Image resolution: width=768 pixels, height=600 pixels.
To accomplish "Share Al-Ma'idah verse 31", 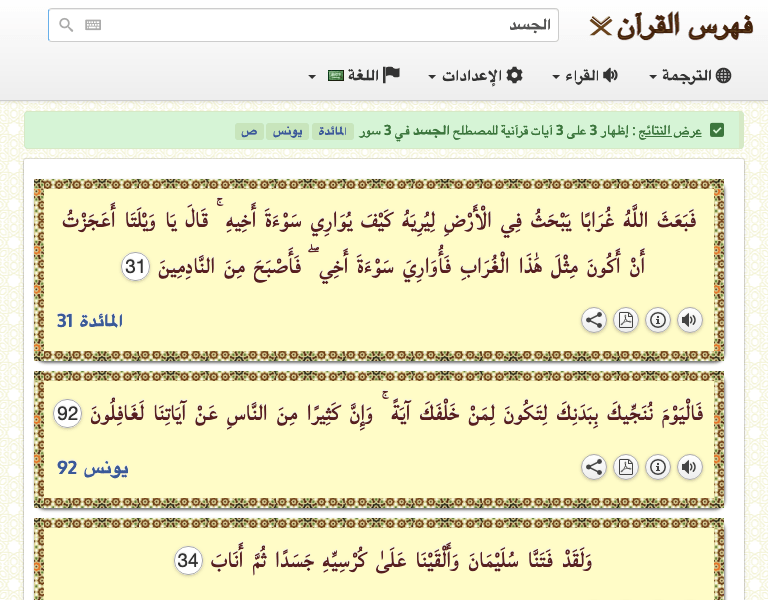I will [x=594, y=320].
